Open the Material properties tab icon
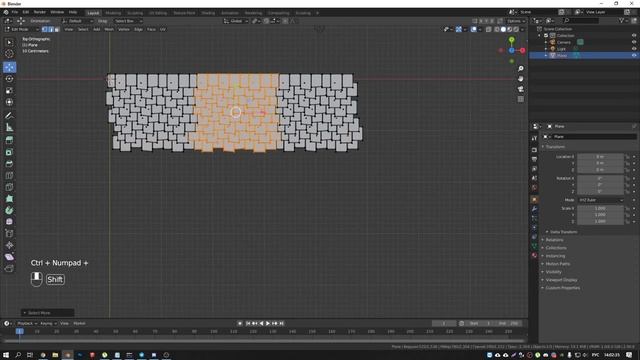Viewport: 640px width, 360px height. pos(534,256)
